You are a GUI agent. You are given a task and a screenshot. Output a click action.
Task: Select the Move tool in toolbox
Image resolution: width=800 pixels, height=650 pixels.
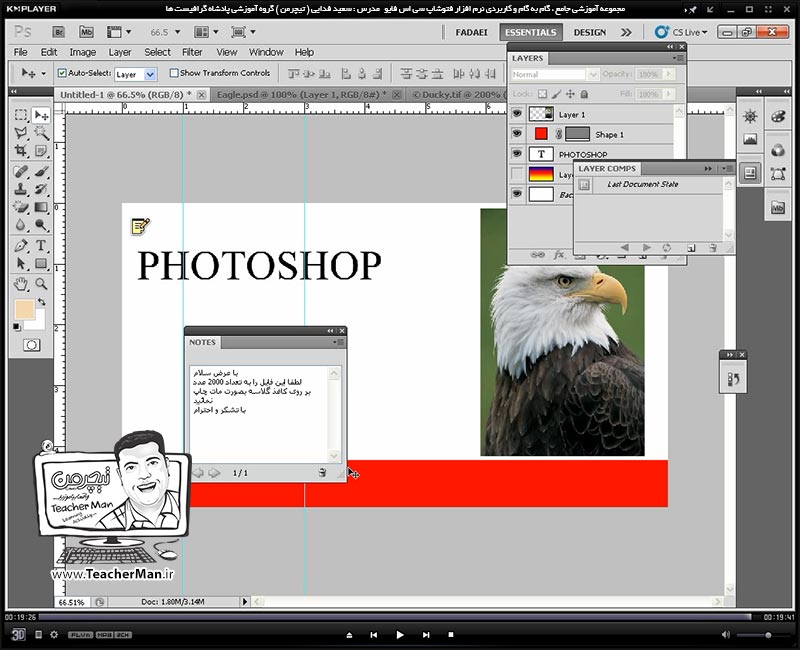click(x=41, y=115)
